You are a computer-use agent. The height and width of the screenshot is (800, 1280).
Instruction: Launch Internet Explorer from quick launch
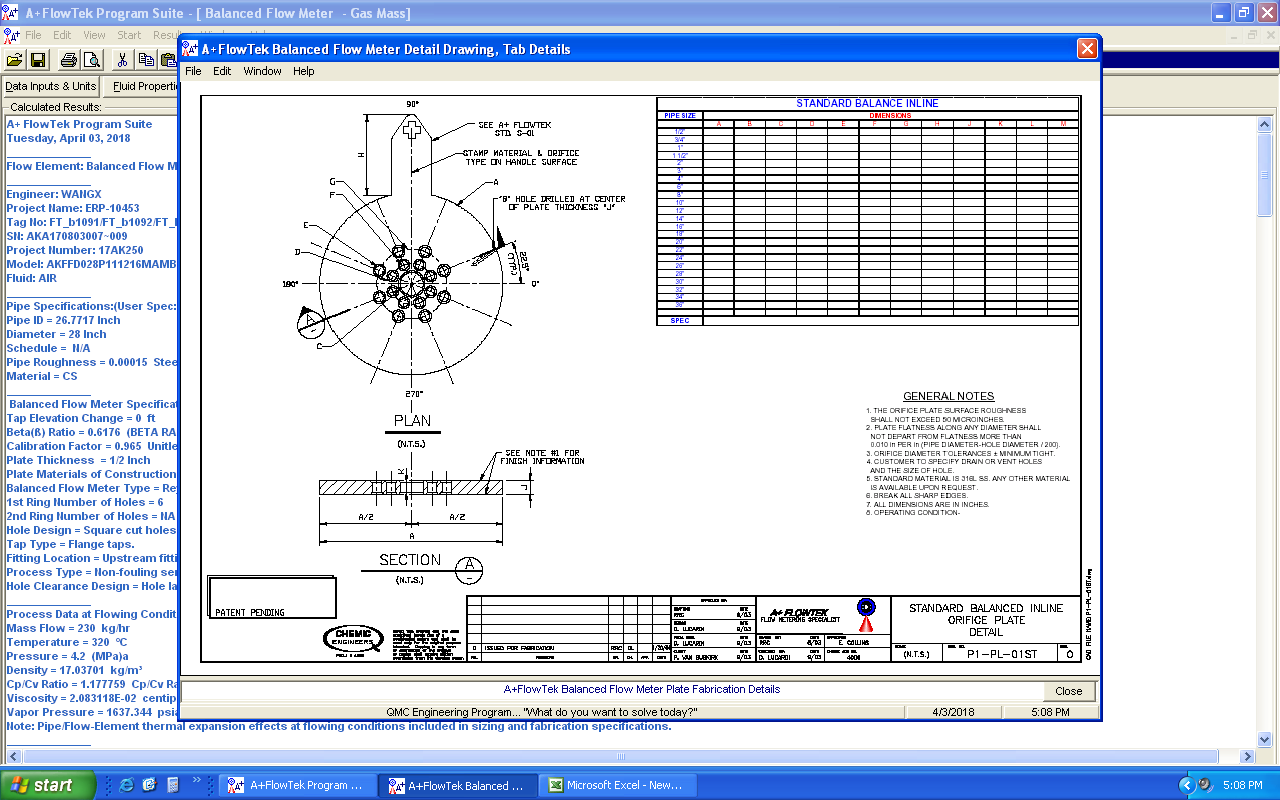pos(127,785)
